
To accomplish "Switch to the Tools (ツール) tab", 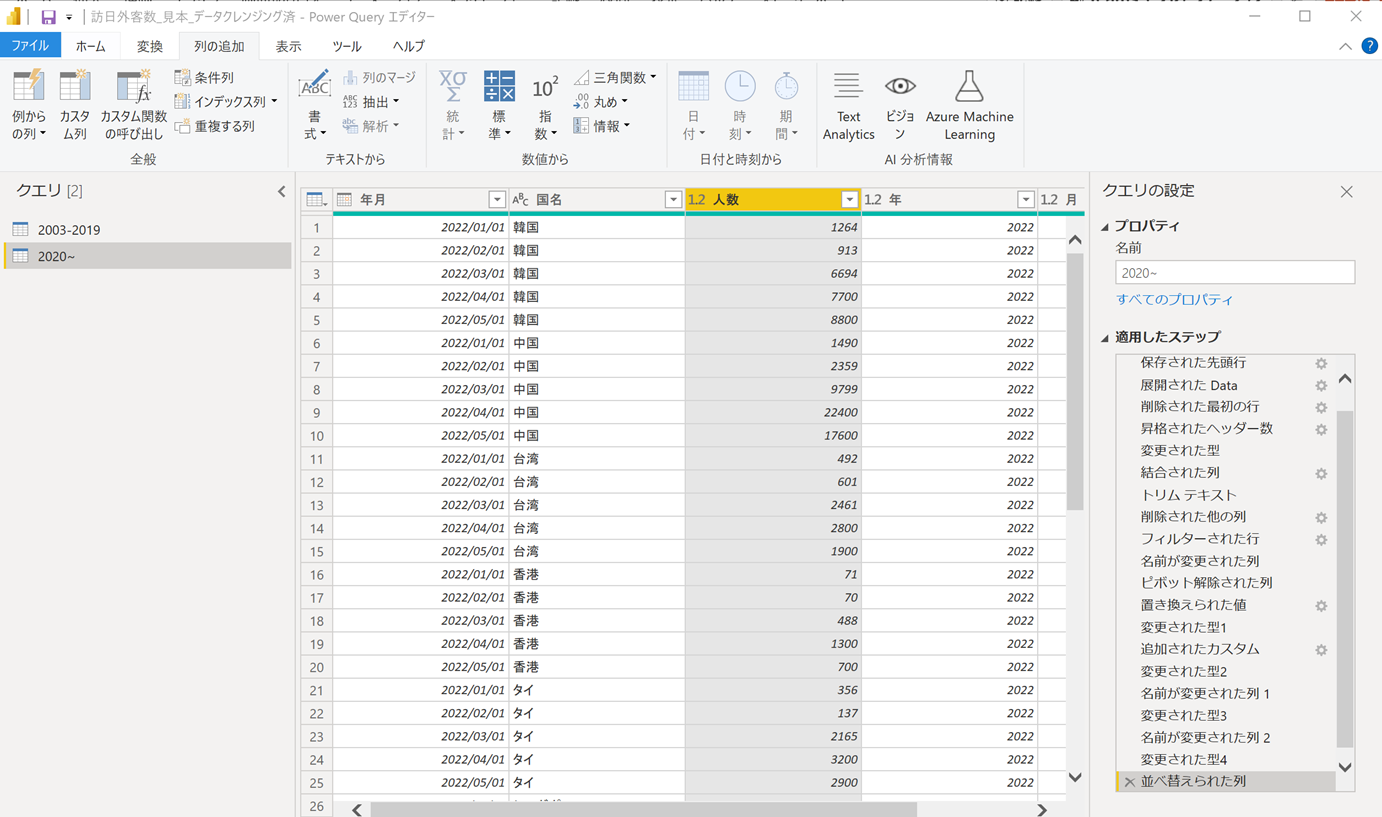I will (347, 46).
